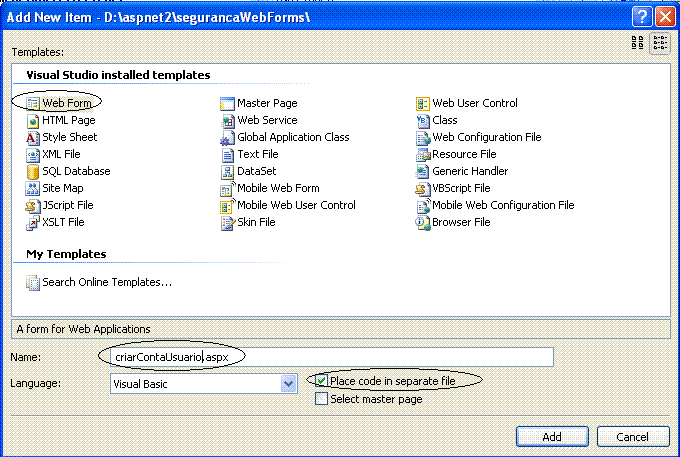Select the Style Sheet template icon
This screenshot has width=680, height=457.
click(32, 138)
